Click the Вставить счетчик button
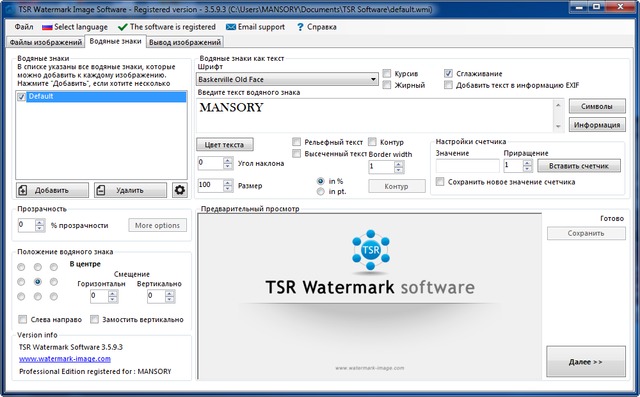Image resolution: width=640 pixels, height=397 pixels. (x=579, y=166)
